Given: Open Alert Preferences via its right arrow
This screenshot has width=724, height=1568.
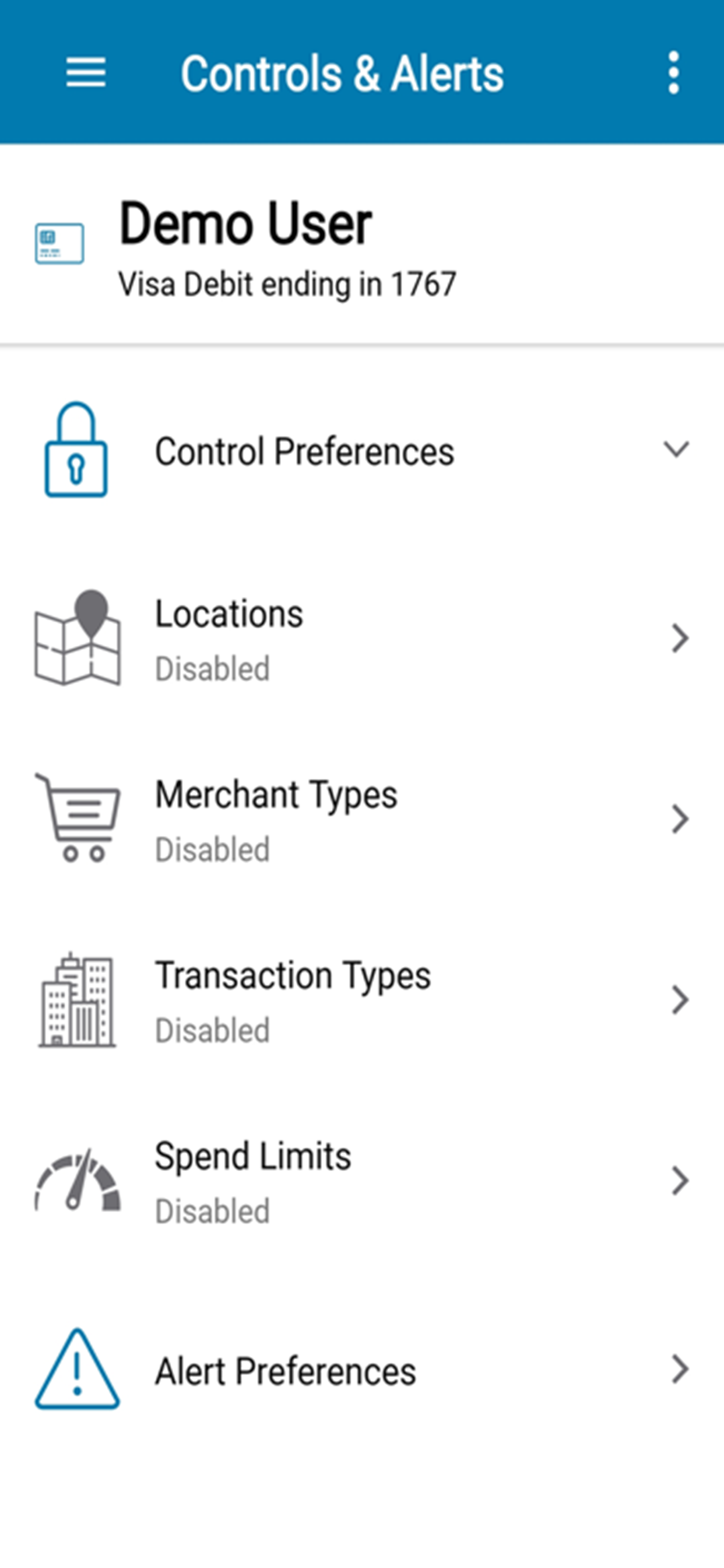Looking at the screenshot, I should [680, 1370].
